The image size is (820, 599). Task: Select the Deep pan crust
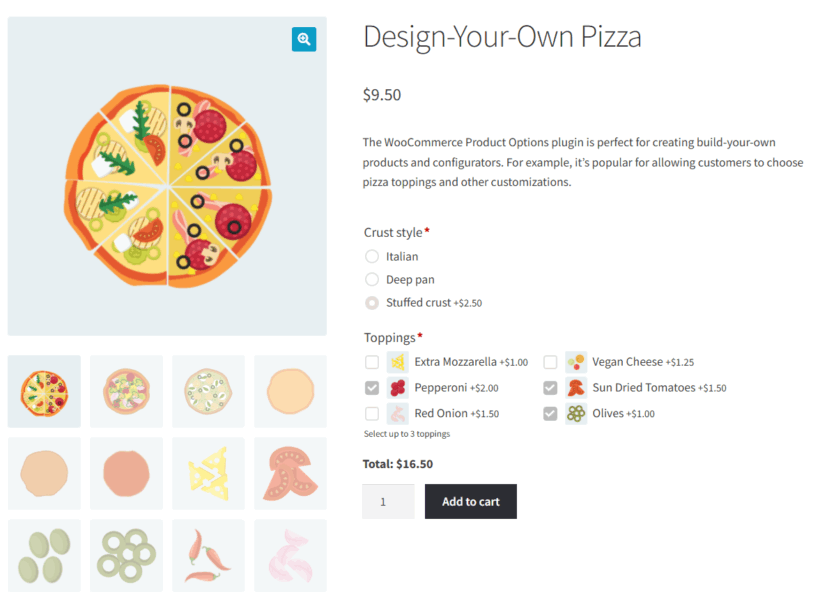[x=371, y=279]
